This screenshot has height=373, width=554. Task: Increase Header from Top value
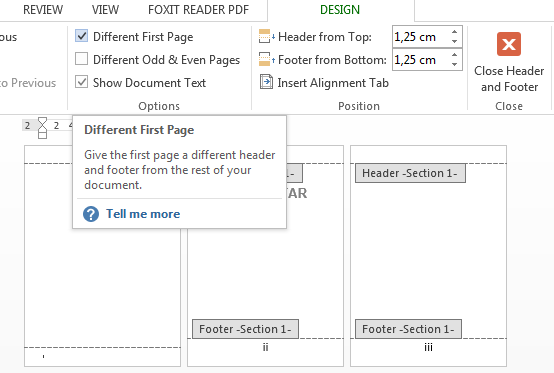coord(454,32)
